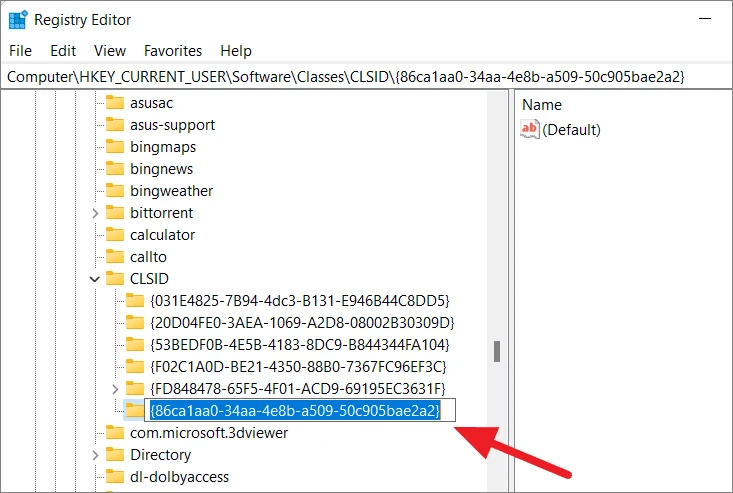Open the Favorites menu
Screen dimensions: 733x493
[173, 50]
